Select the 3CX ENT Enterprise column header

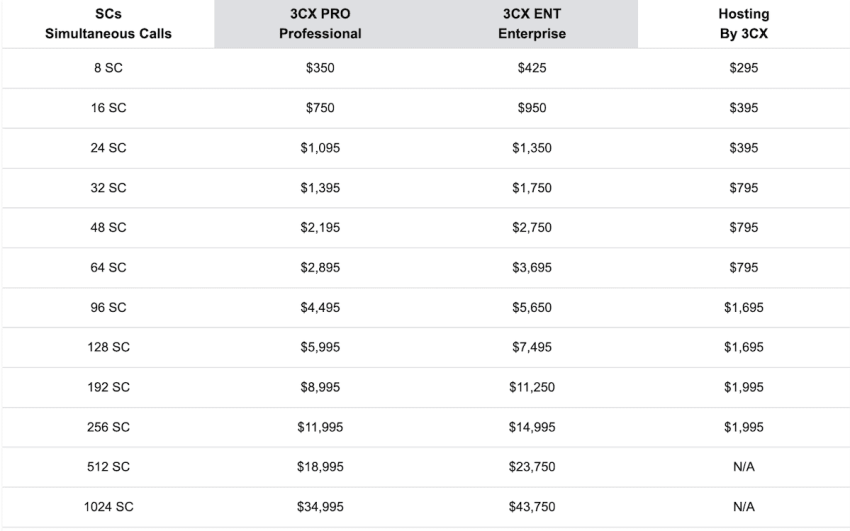(x=532, y=24)
